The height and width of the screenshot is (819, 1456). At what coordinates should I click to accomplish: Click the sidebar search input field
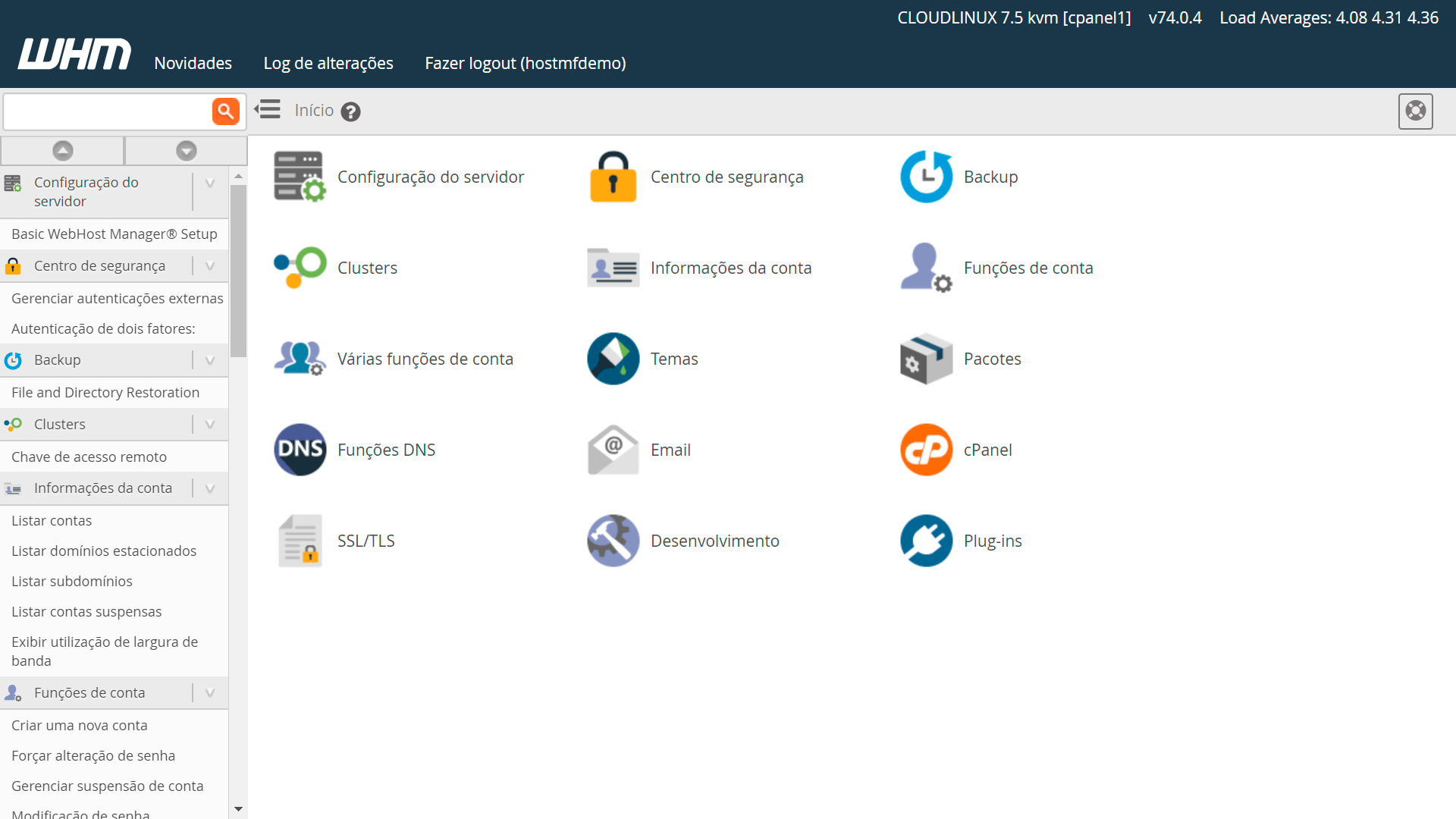point(108,111)
